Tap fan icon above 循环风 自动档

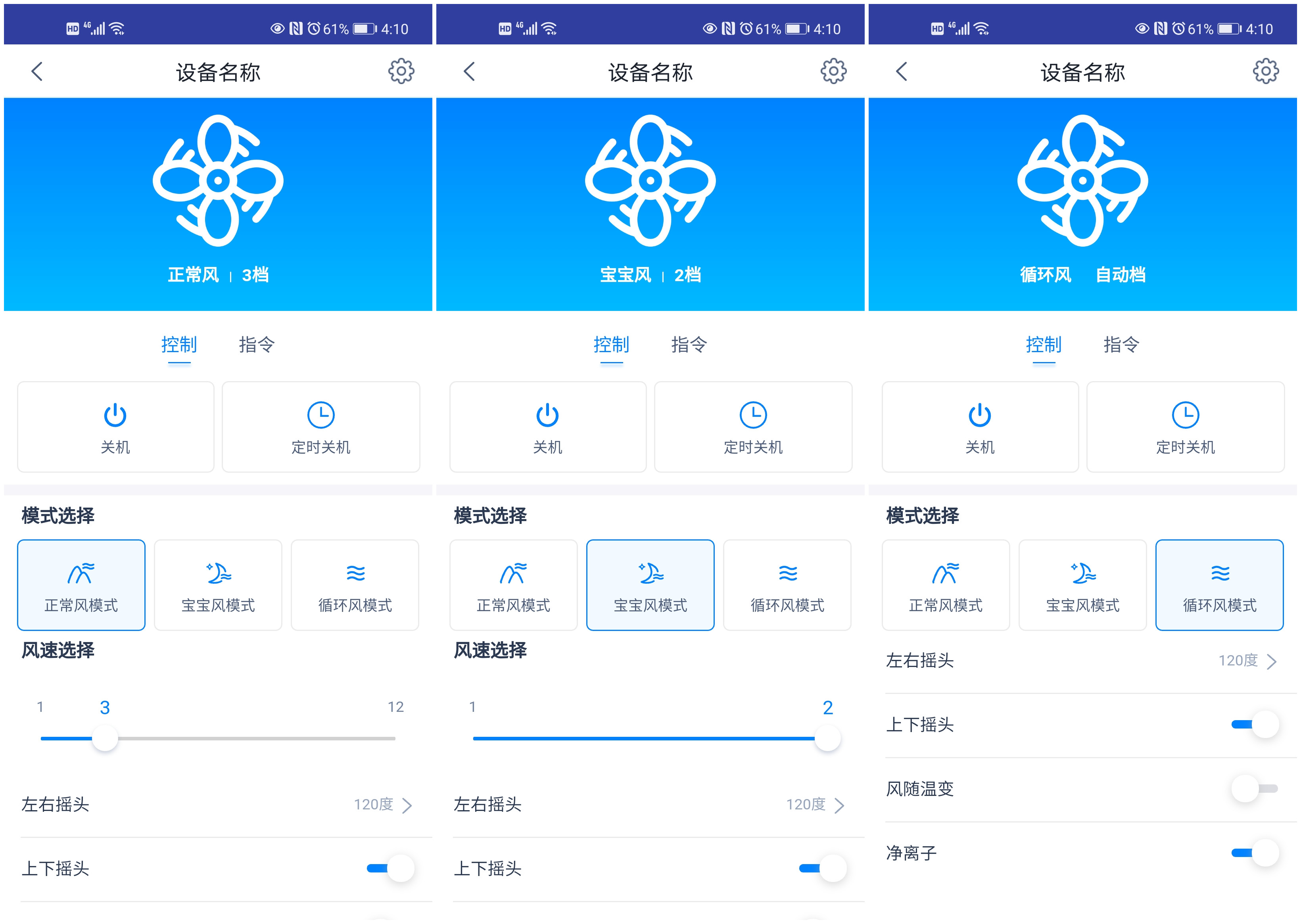click(1082, 180)
